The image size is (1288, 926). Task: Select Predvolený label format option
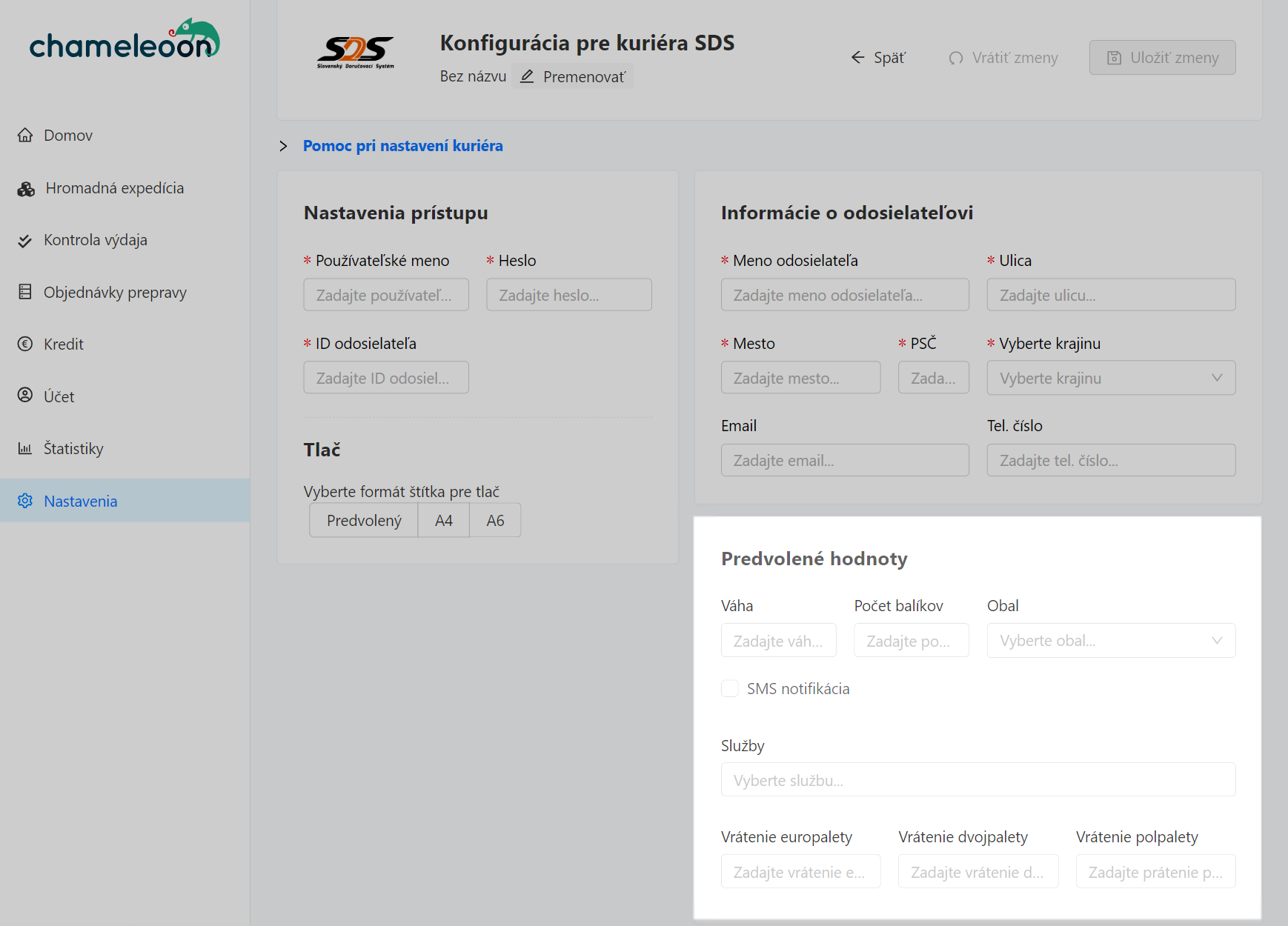tap(364, 520)
